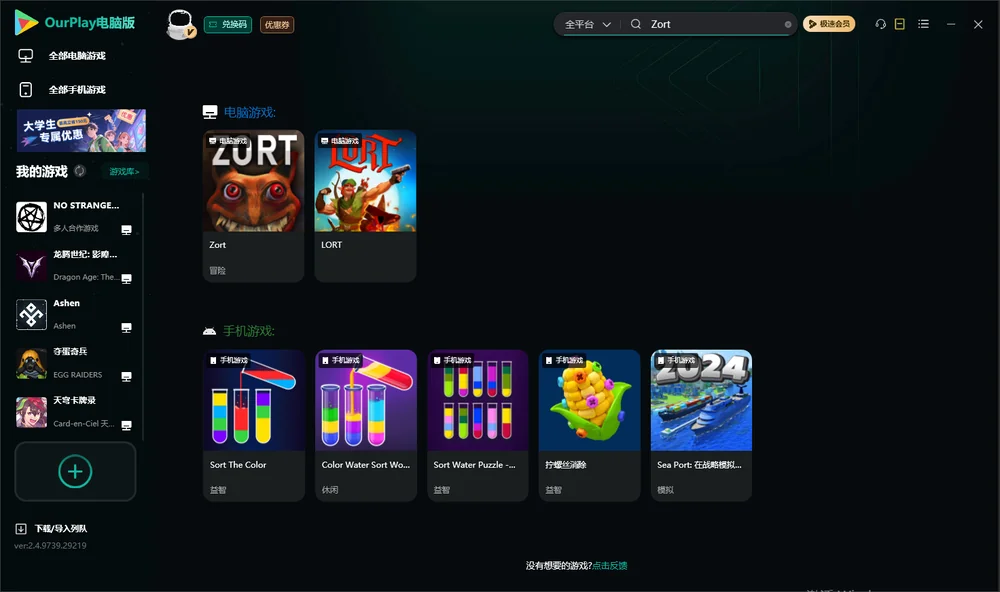Select 全部电脑游戏 in the sidebar
Viewport: 1000px width, 592px height.
(x=77, y=56)
